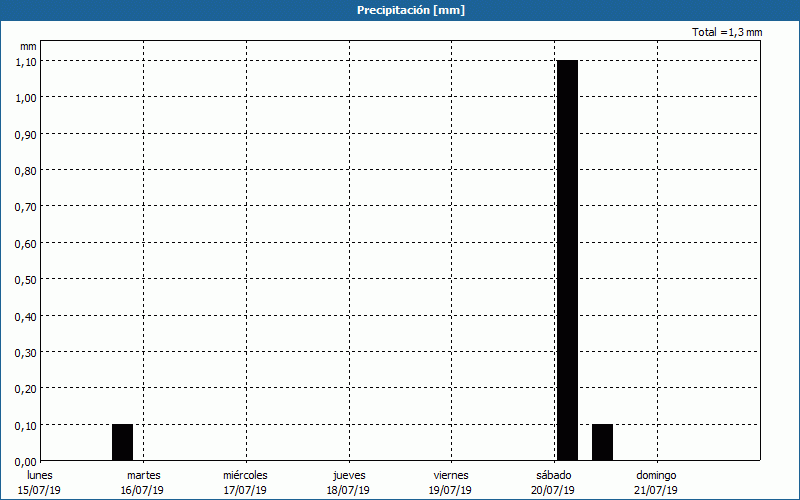Click the 'lunes' day label

[40, 475]
